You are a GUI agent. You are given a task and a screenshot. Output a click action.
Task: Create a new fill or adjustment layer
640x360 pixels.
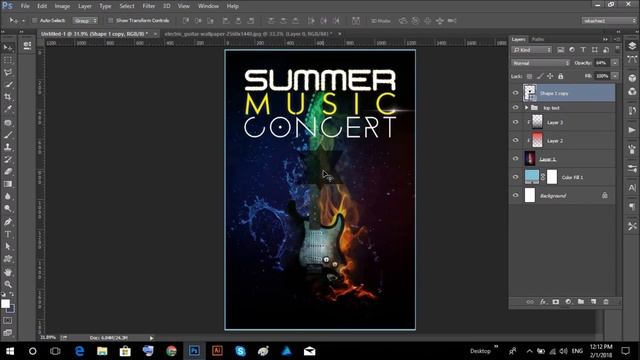[568, 302]
